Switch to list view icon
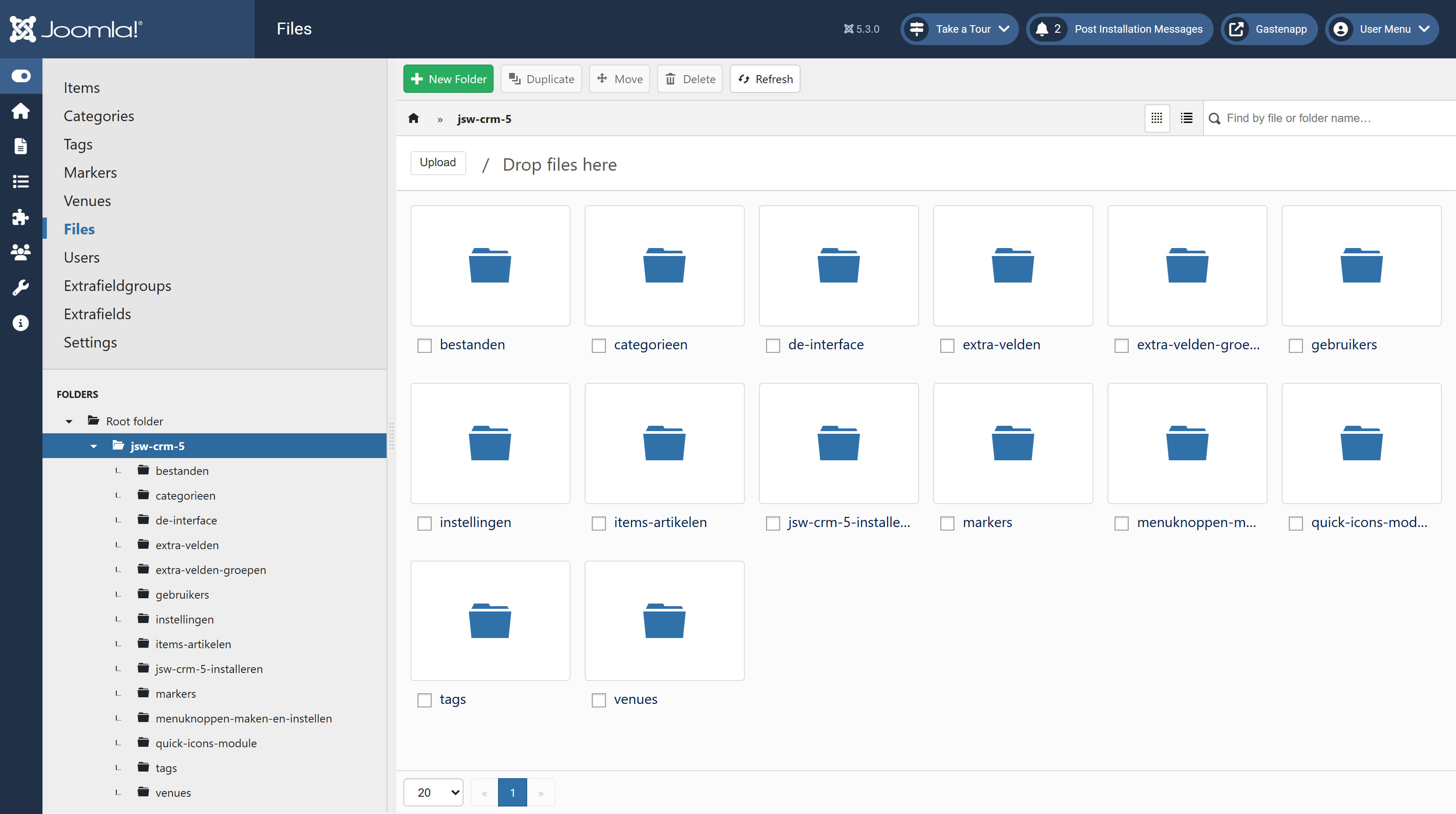Viewport: 1456px width, 814px height. point(1186,118)
